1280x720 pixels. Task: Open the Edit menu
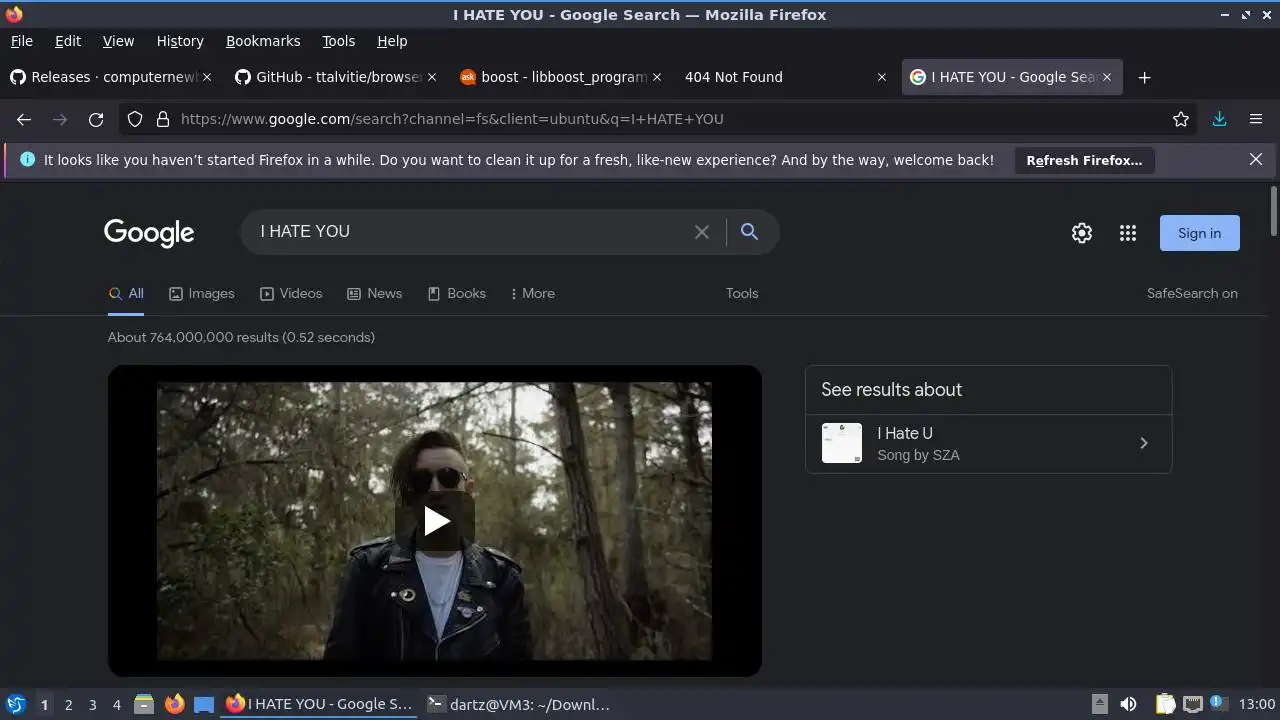coord(68,41)
